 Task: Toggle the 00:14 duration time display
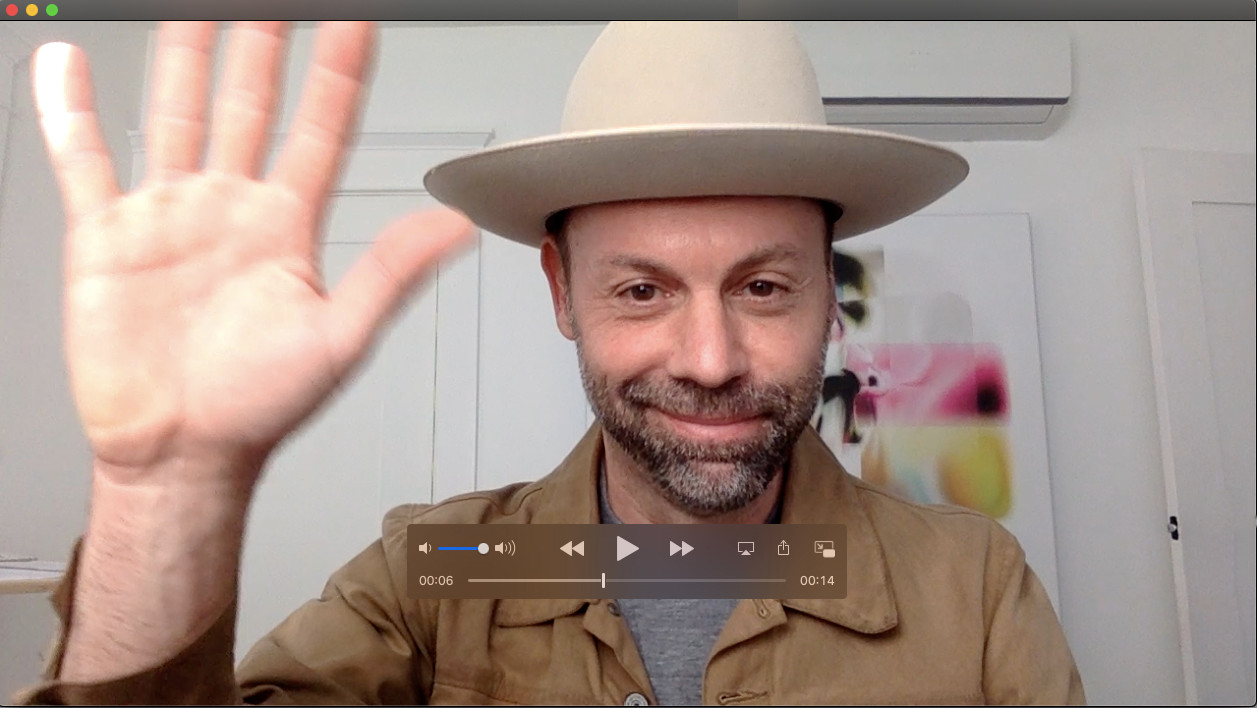coord(817,580)
